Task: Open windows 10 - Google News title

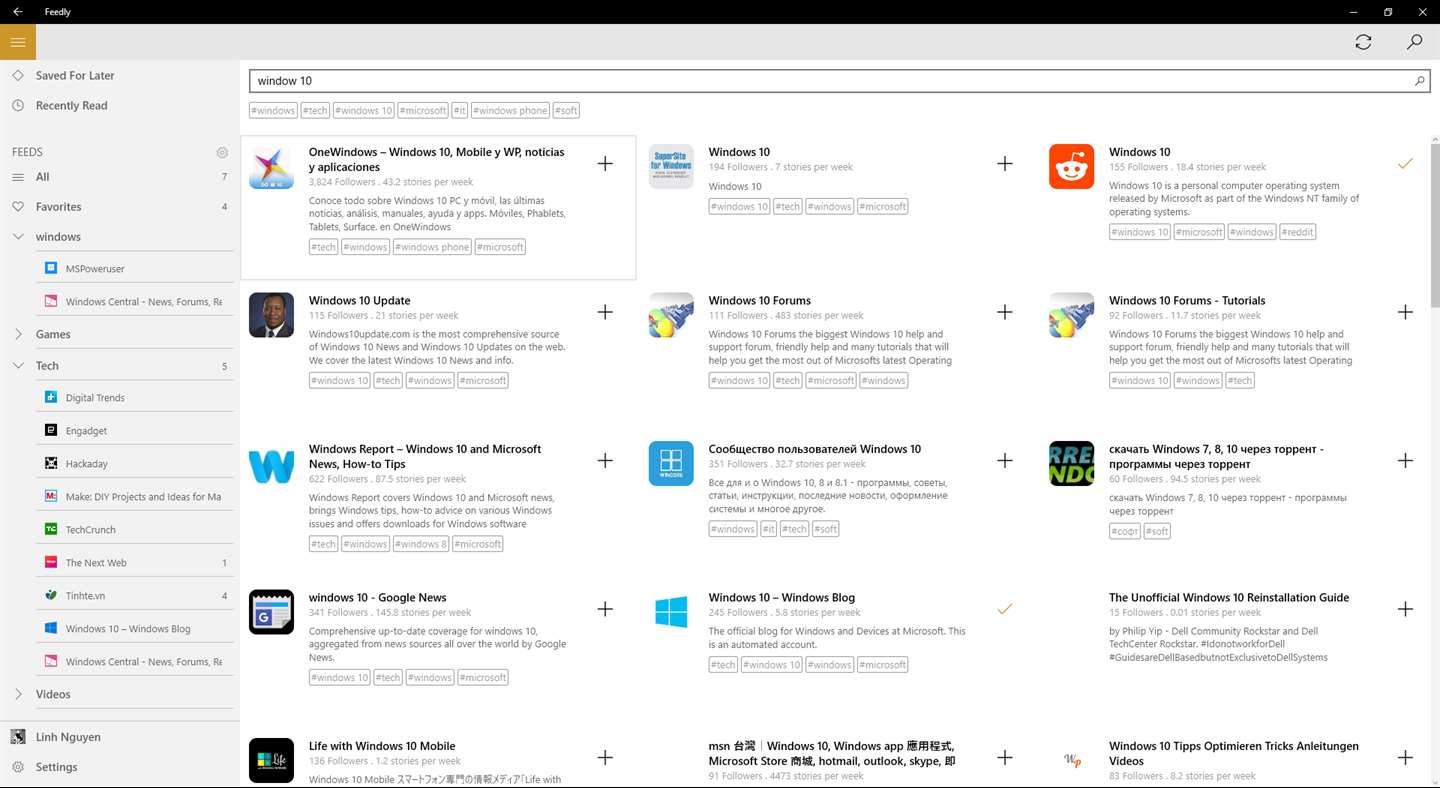Action: click(x=378, y=598)
